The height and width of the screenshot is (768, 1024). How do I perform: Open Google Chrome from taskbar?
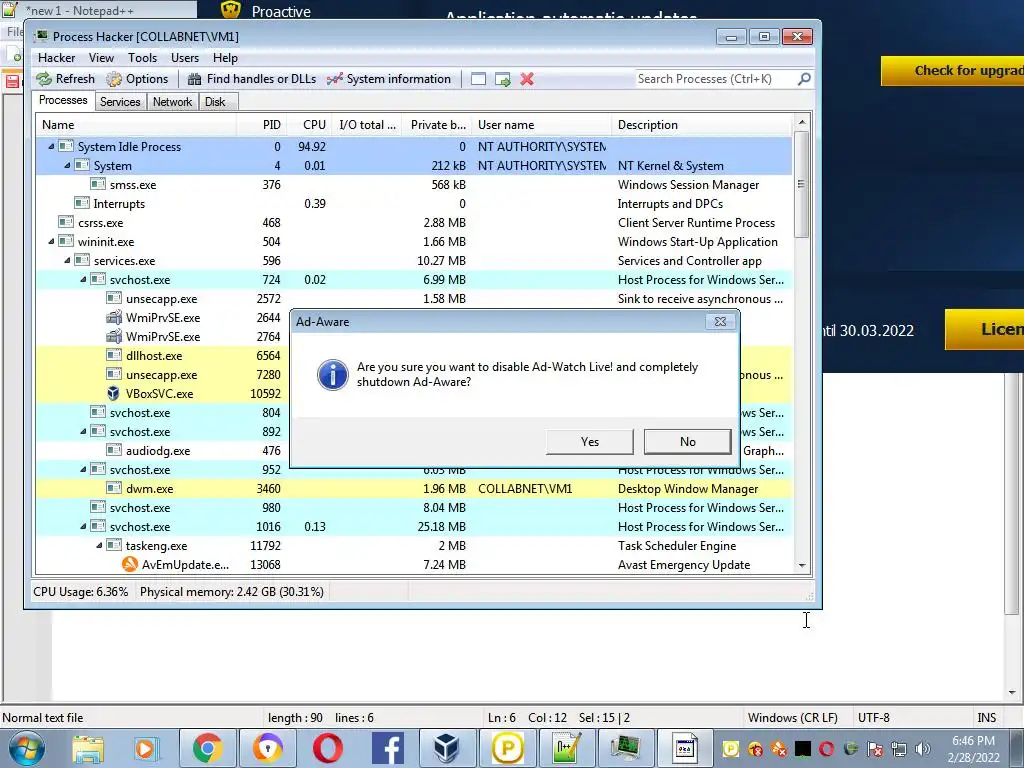coord(207,748)
